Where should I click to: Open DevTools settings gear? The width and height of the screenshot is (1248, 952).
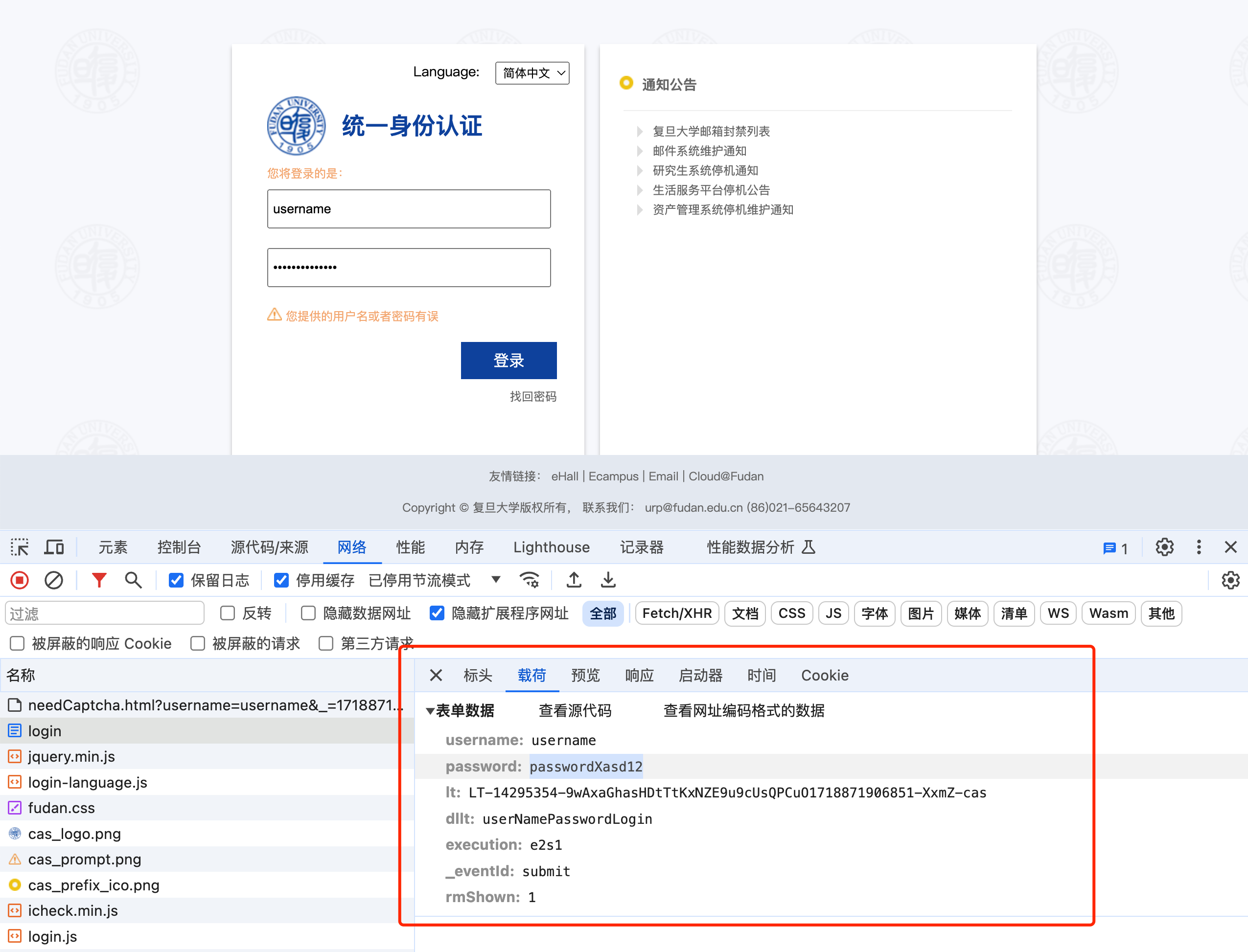tap(1165, 547)
